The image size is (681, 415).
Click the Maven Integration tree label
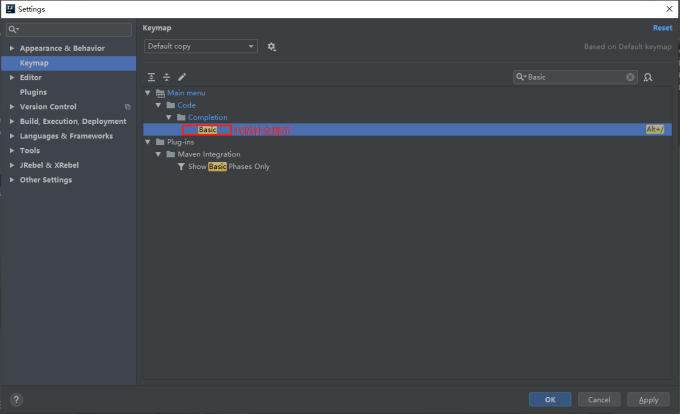[209, 154]
